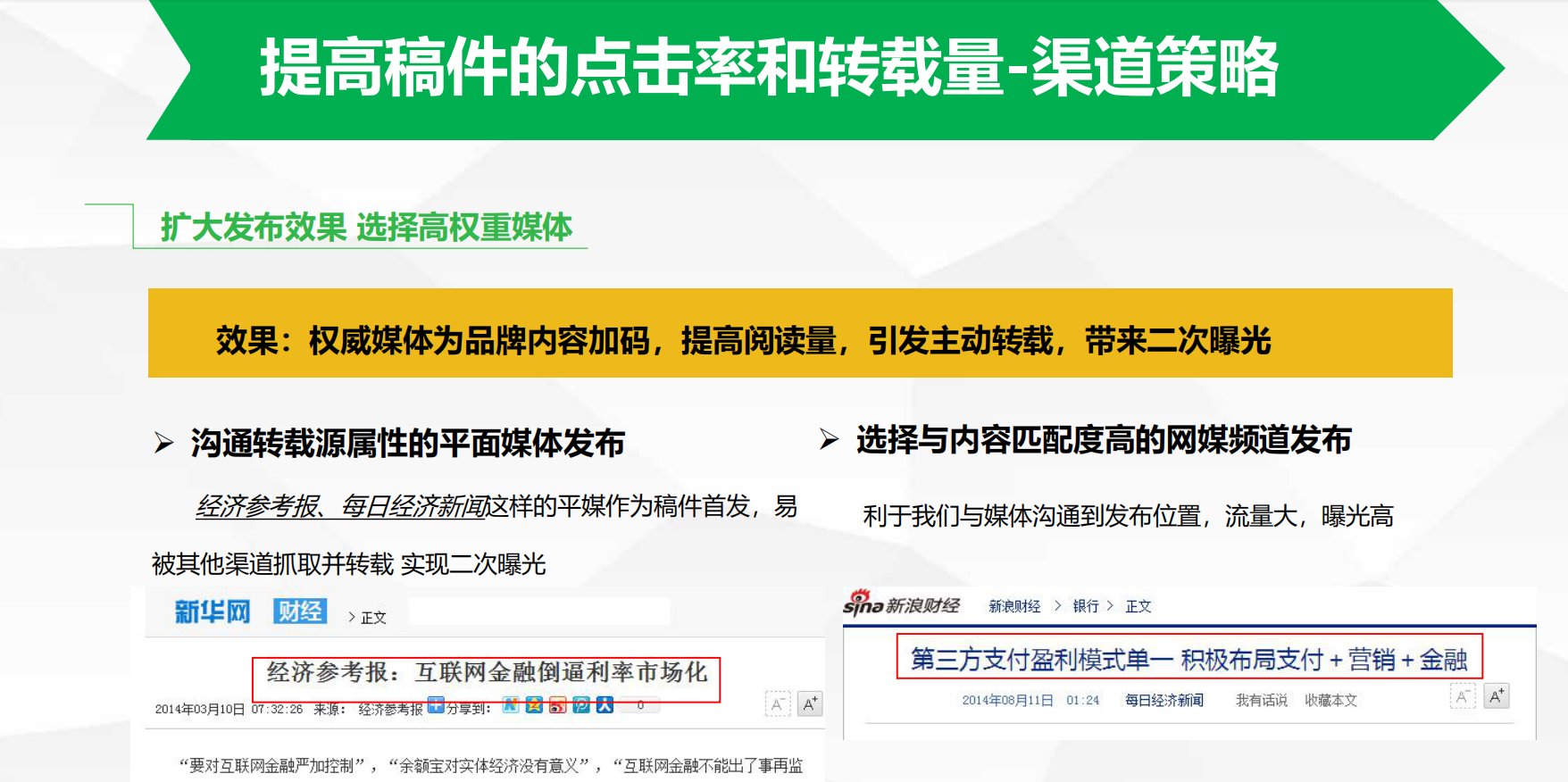Screen dimensions: 1568x782
Task: Click the first light-blue share icon
Action: tap(511, 705)
